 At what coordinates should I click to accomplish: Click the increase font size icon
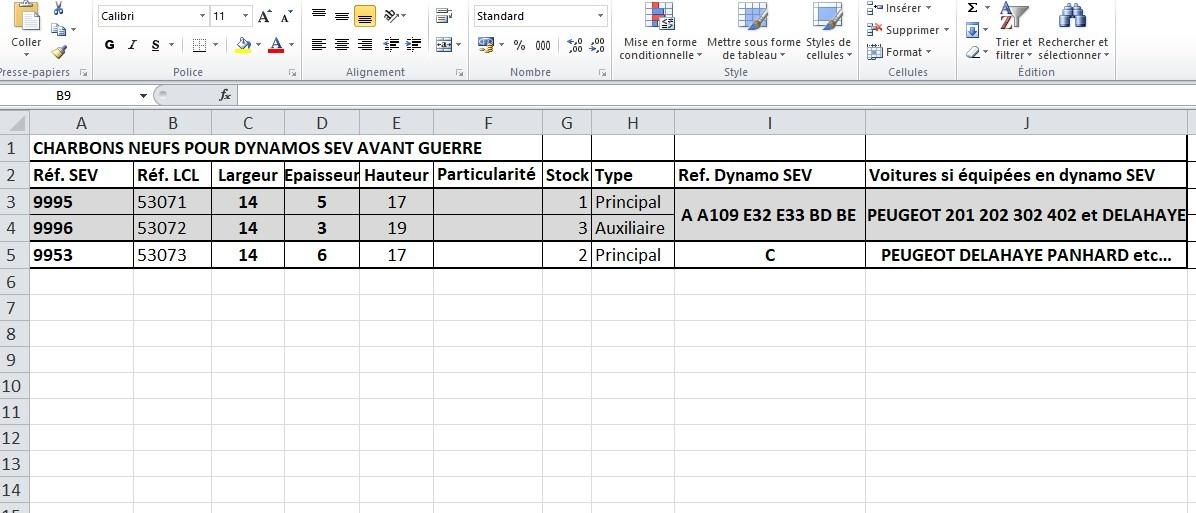click(x=264, y=16)
